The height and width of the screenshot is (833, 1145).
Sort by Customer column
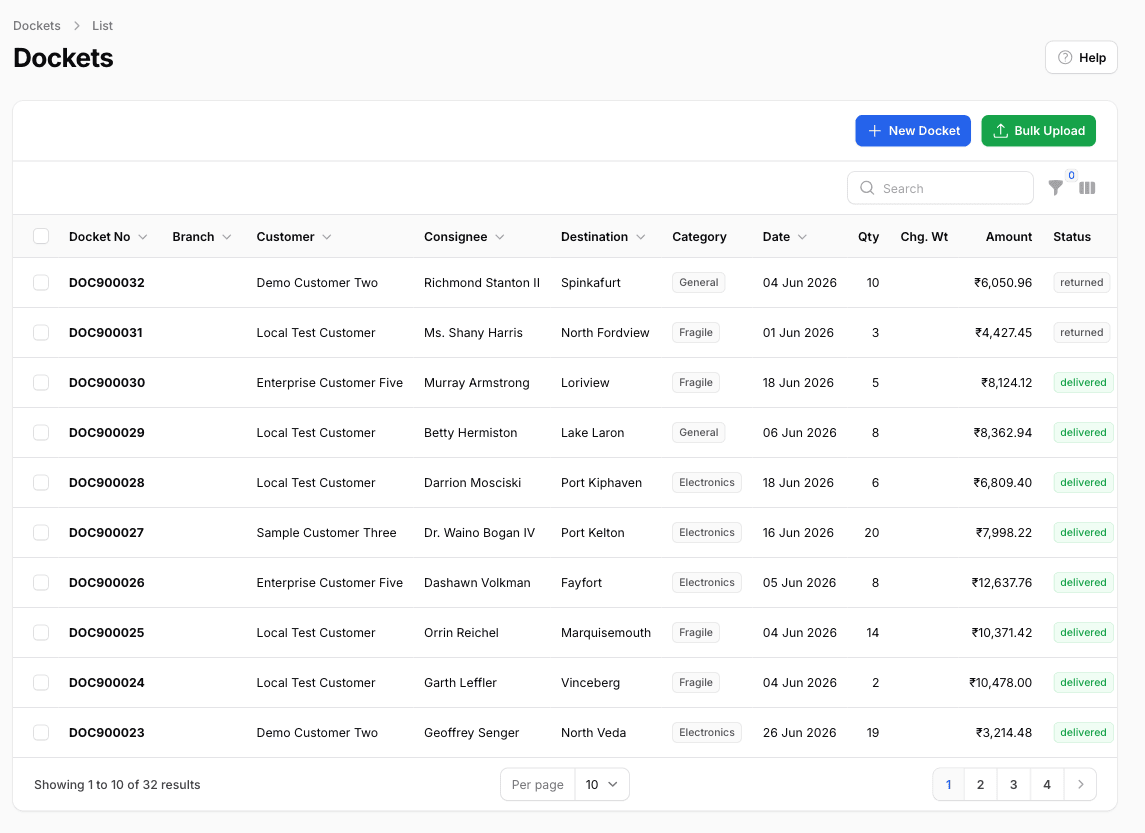tap(294, 237)
